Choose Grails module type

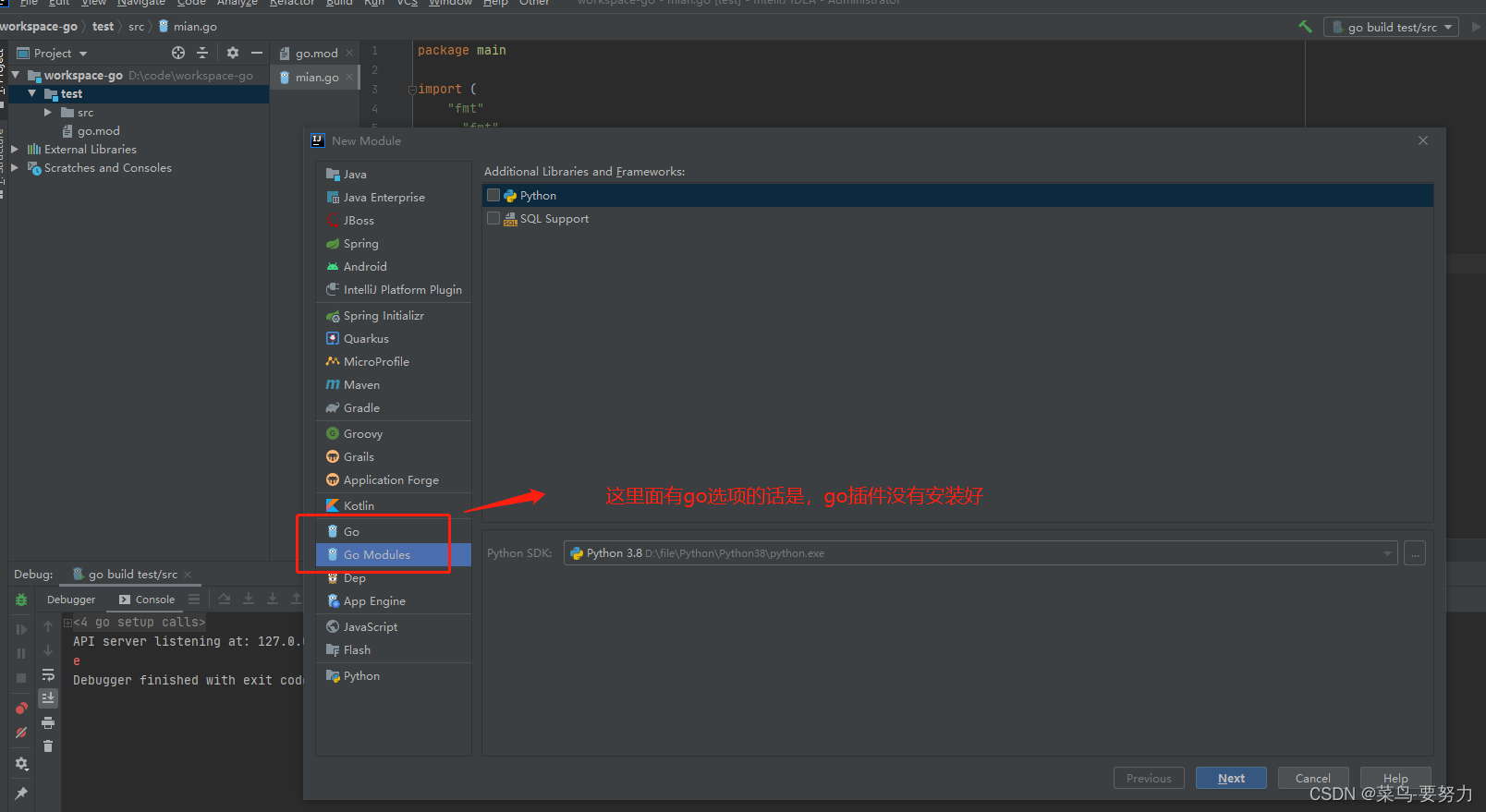pos(394,456)
